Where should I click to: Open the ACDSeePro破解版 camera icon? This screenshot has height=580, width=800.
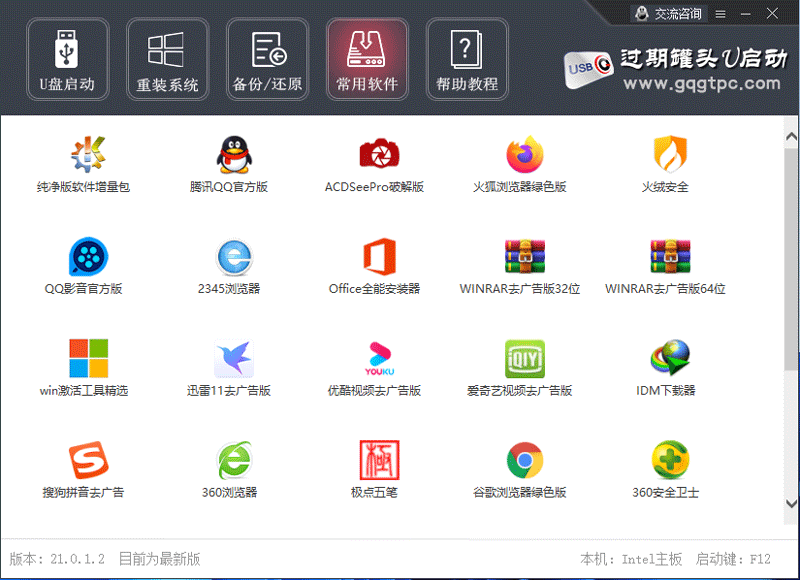click(x=379, y=154)
